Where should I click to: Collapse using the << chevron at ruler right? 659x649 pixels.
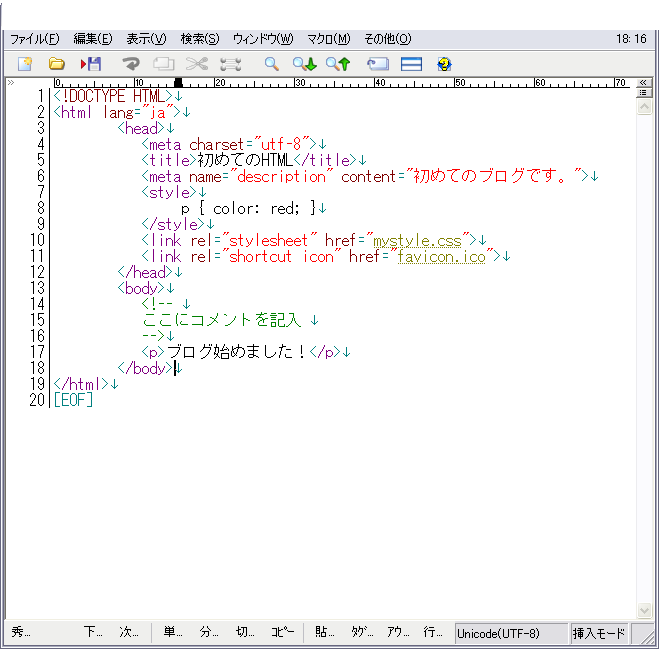click(643, 82)
